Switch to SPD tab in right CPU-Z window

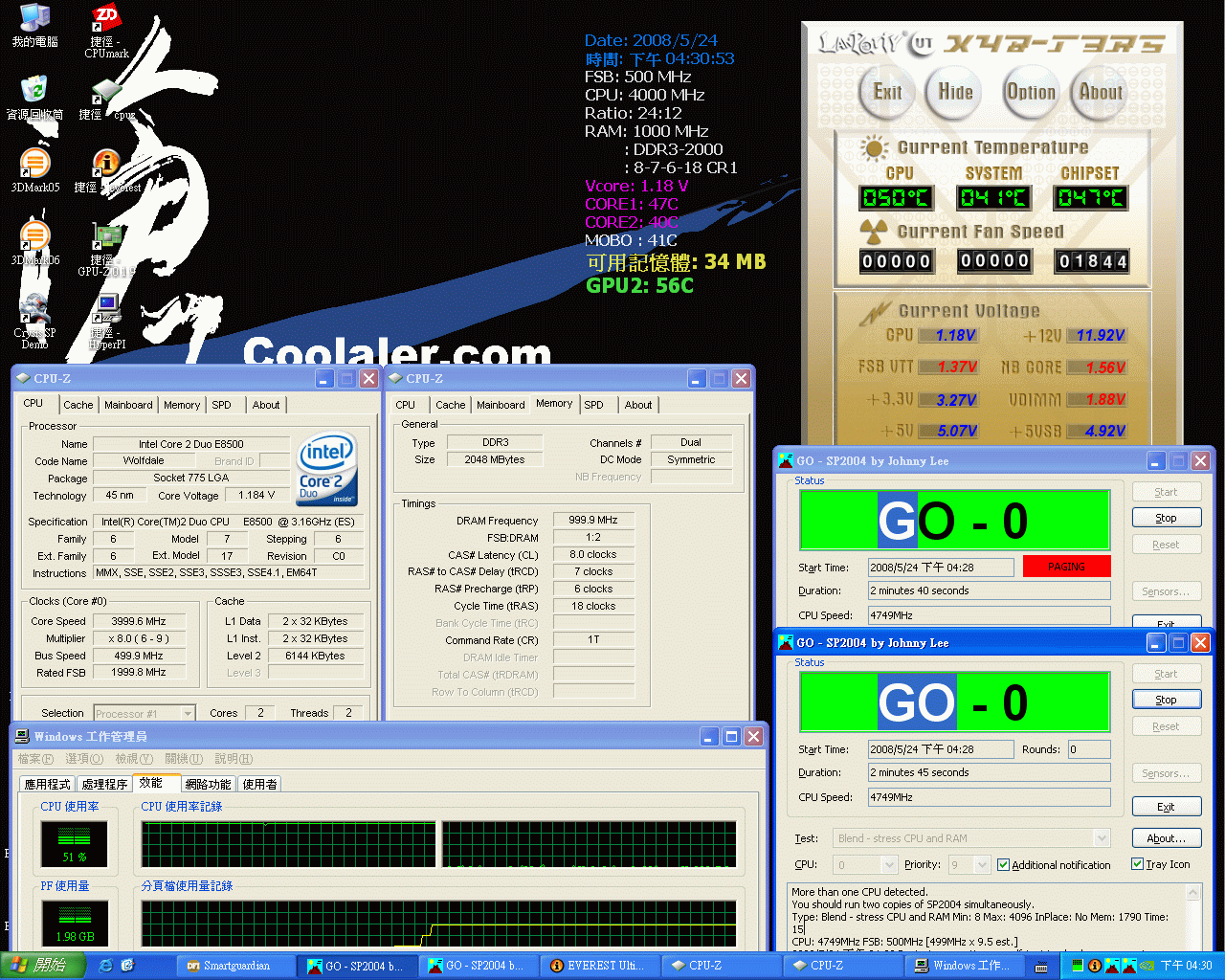[x=593, y=405]
